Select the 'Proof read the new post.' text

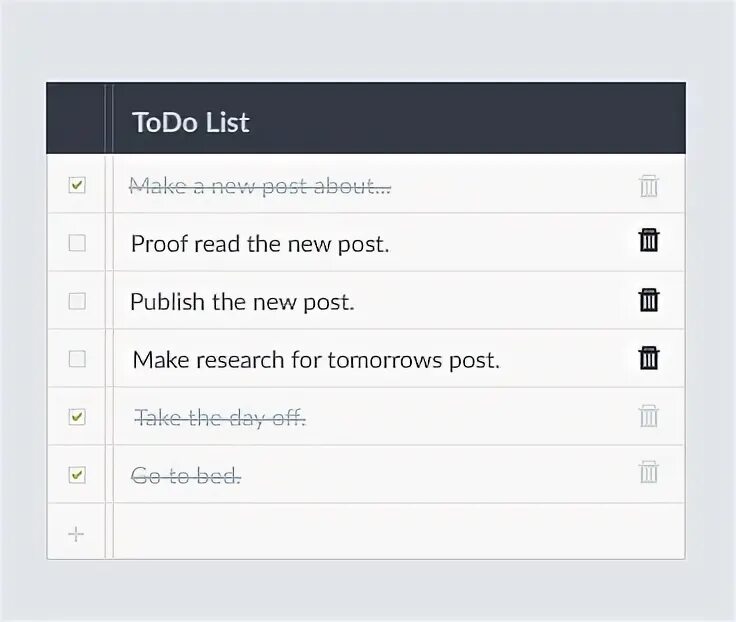tap(259, 243)
